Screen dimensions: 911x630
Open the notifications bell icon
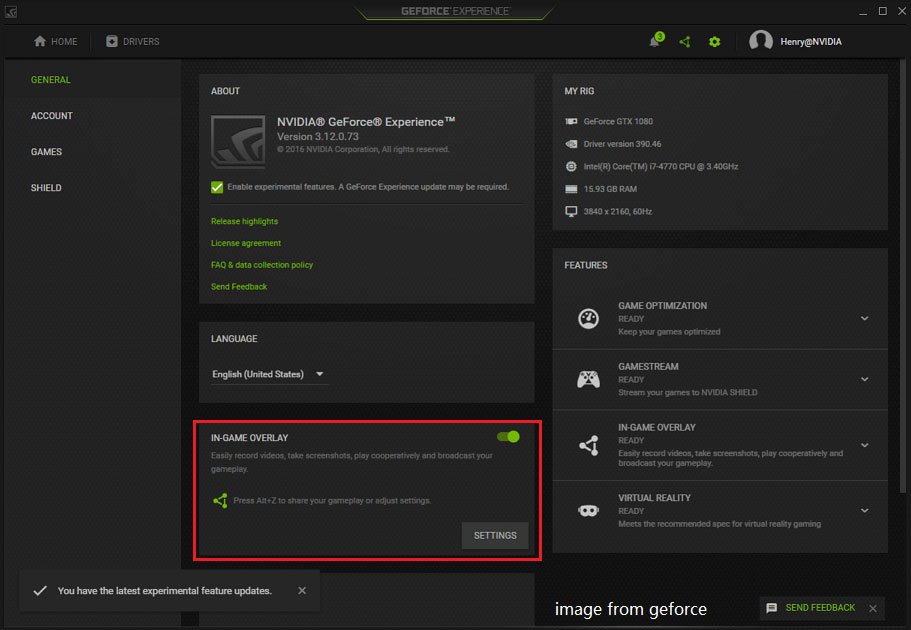(x=656, y=41)
